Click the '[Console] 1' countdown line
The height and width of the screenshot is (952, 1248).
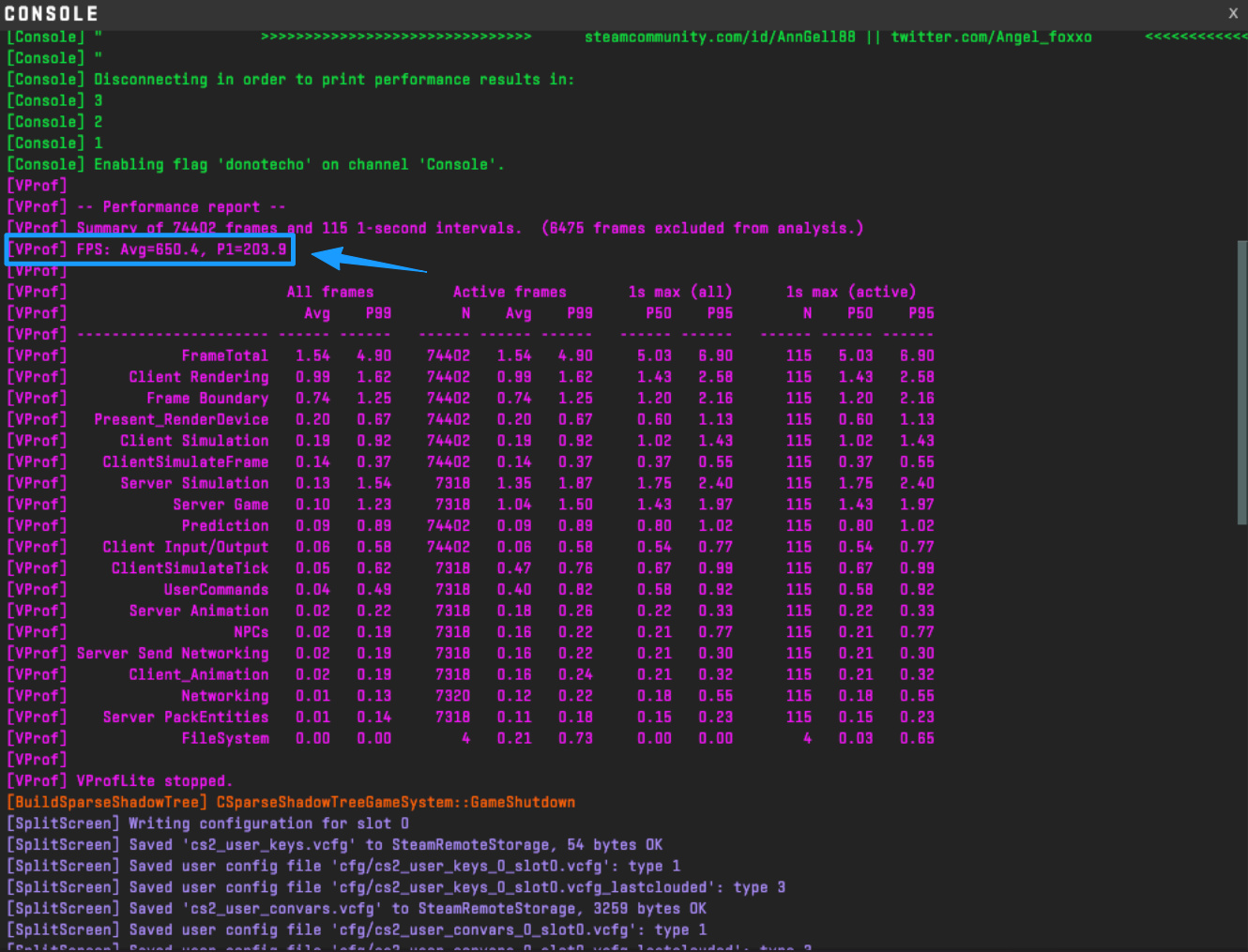point(54,144)
